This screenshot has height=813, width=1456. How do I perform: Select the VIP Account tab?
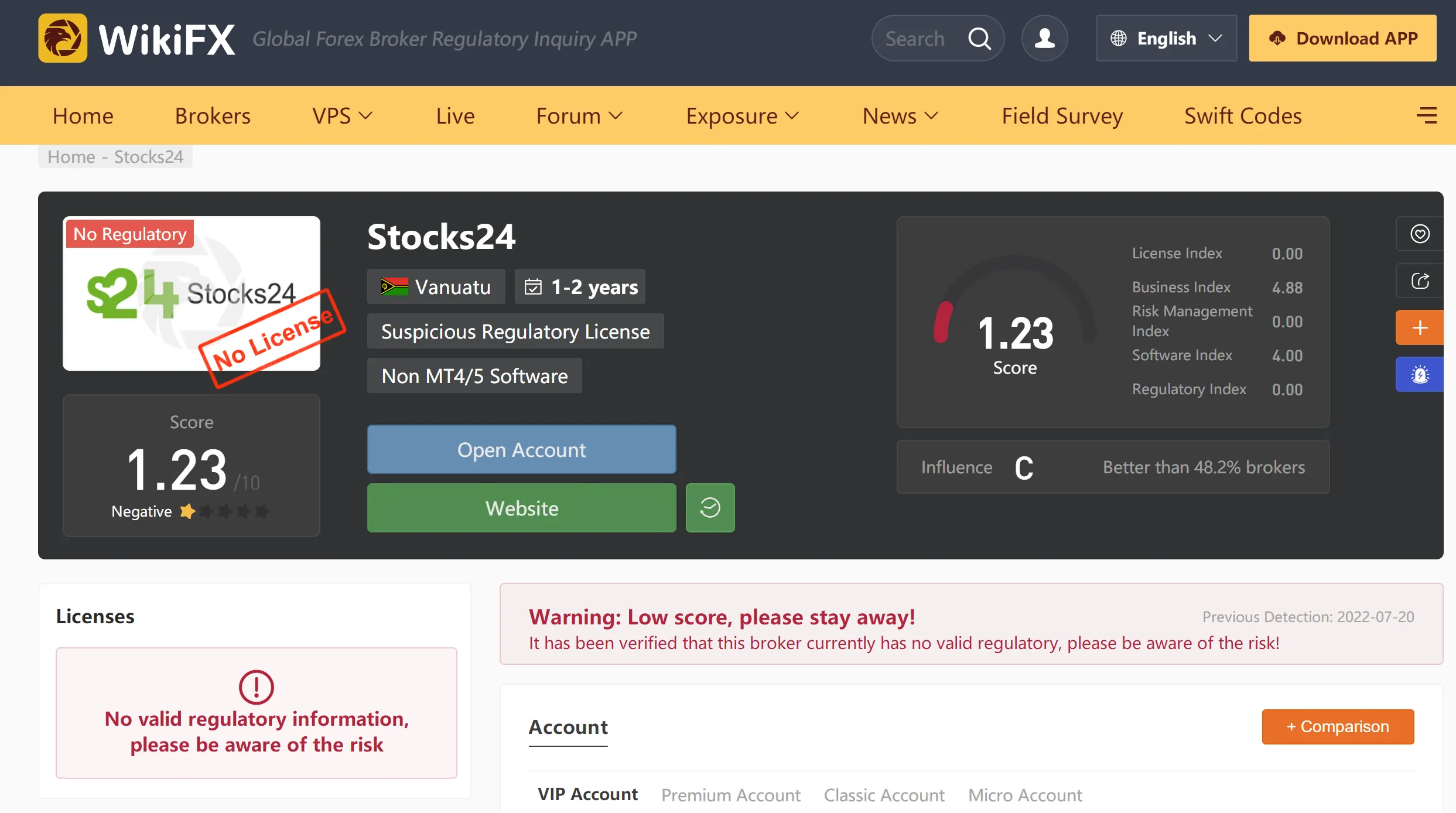coord(588,794)
